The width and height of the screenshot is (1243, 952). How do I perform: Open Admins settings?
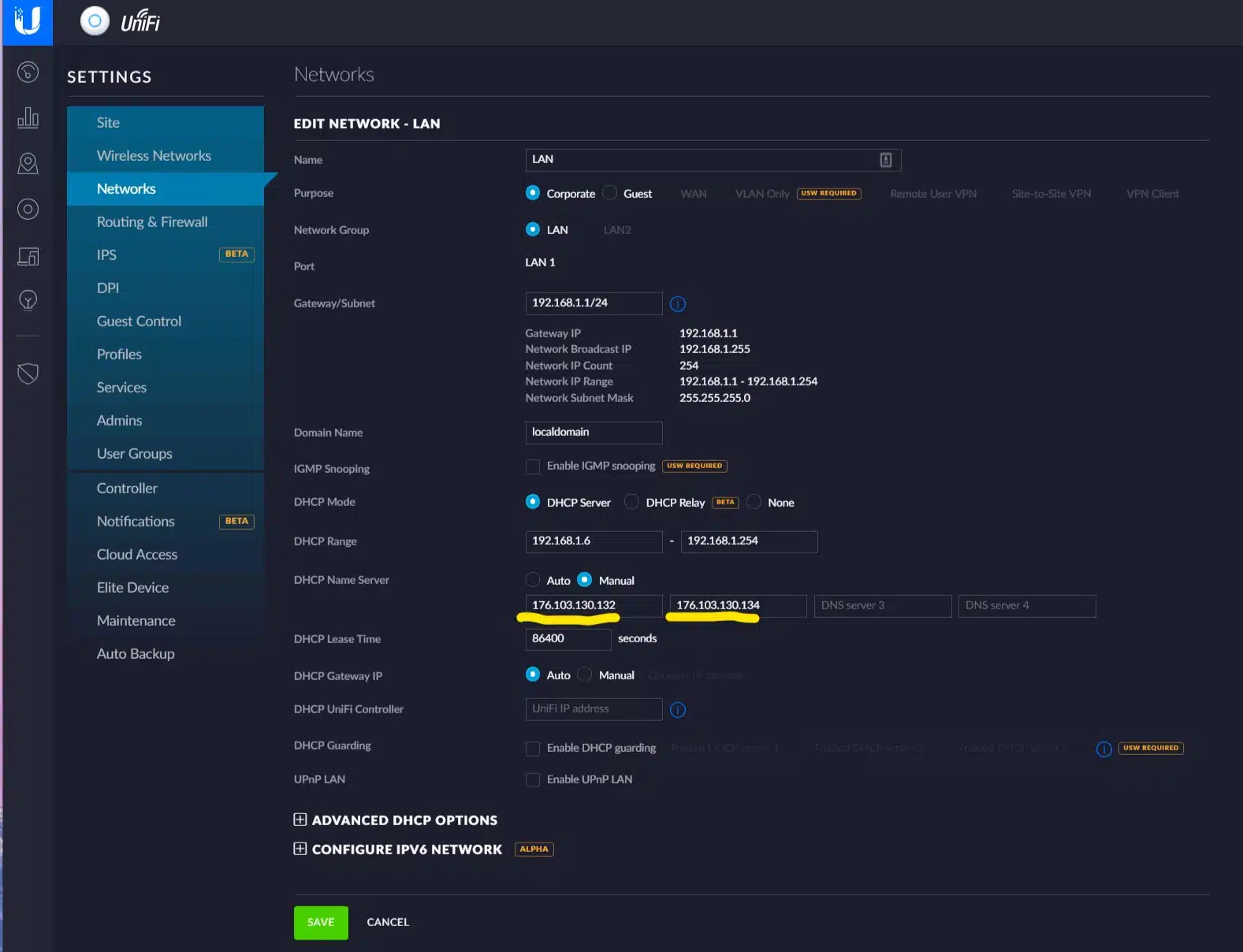point(166,421)
